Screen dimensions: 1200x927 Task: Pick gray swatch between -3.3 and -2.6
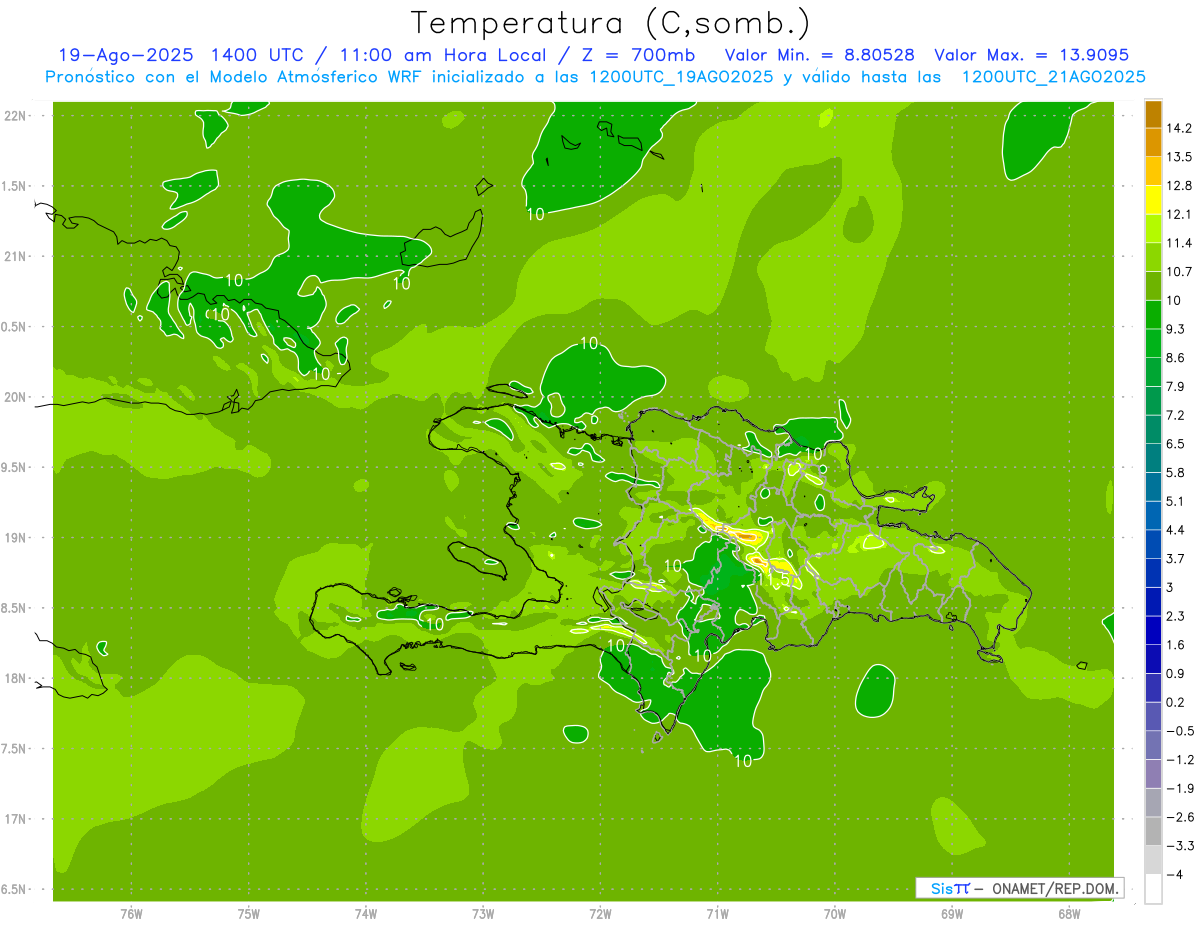[1153, 831]
